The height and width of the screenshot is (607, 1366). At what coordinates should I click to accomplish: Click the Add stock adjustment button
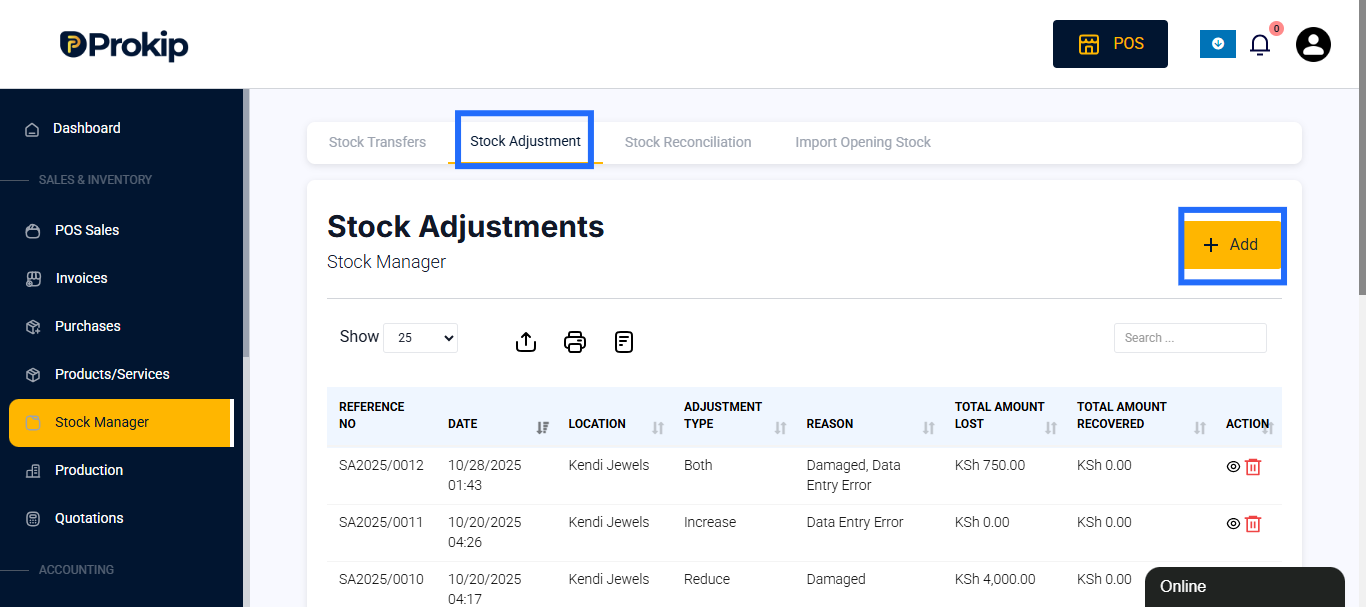pos(1232,245)
